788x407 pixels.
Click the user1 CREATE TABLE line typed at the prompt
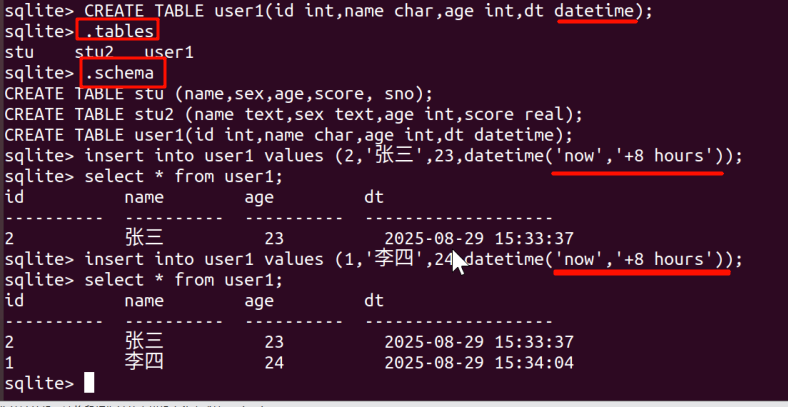point(368,11)
